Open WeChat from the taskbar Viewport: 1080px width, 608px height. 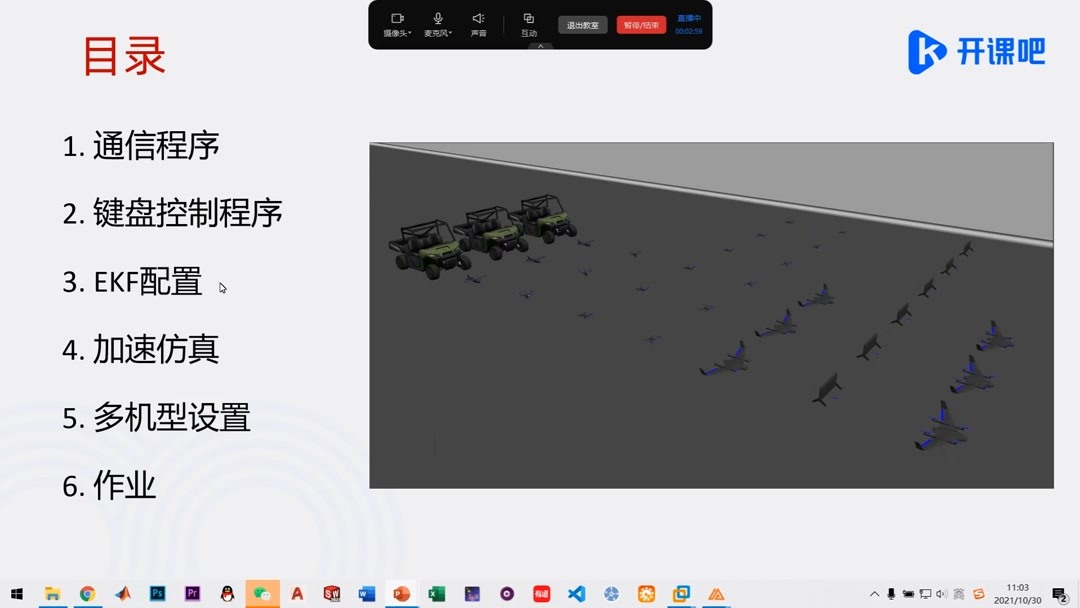point(262,595)
